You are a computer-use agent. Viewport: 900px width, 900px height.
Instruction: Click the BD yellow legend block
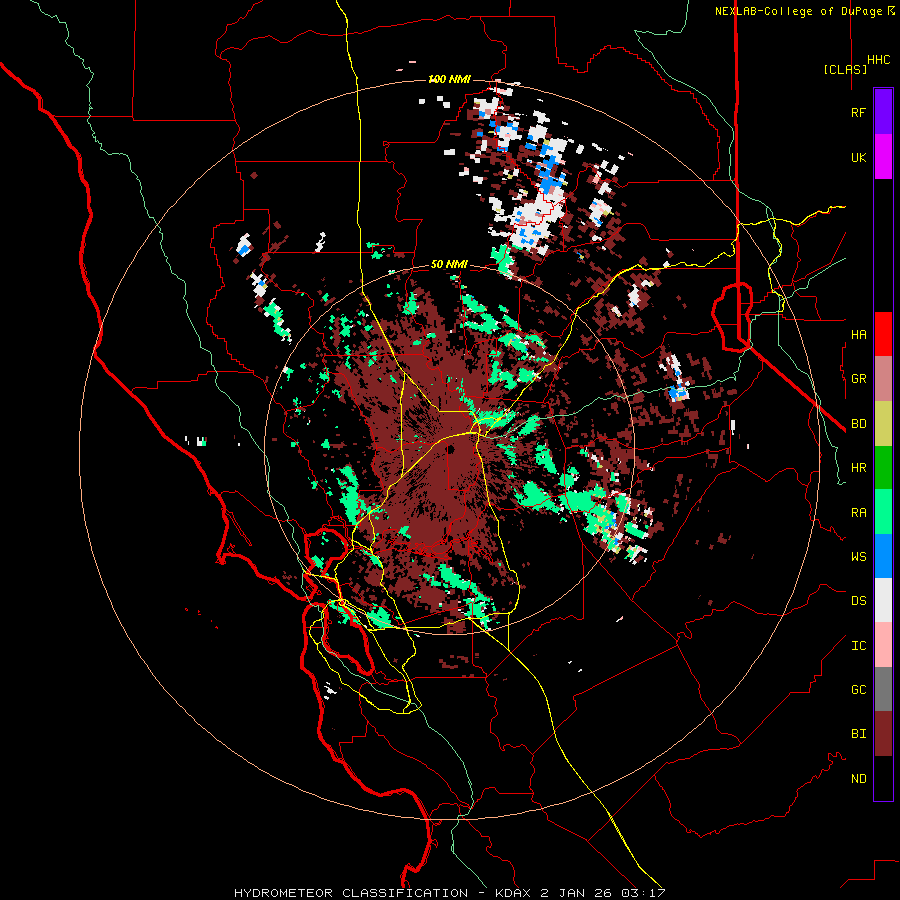tap(883, 424)
